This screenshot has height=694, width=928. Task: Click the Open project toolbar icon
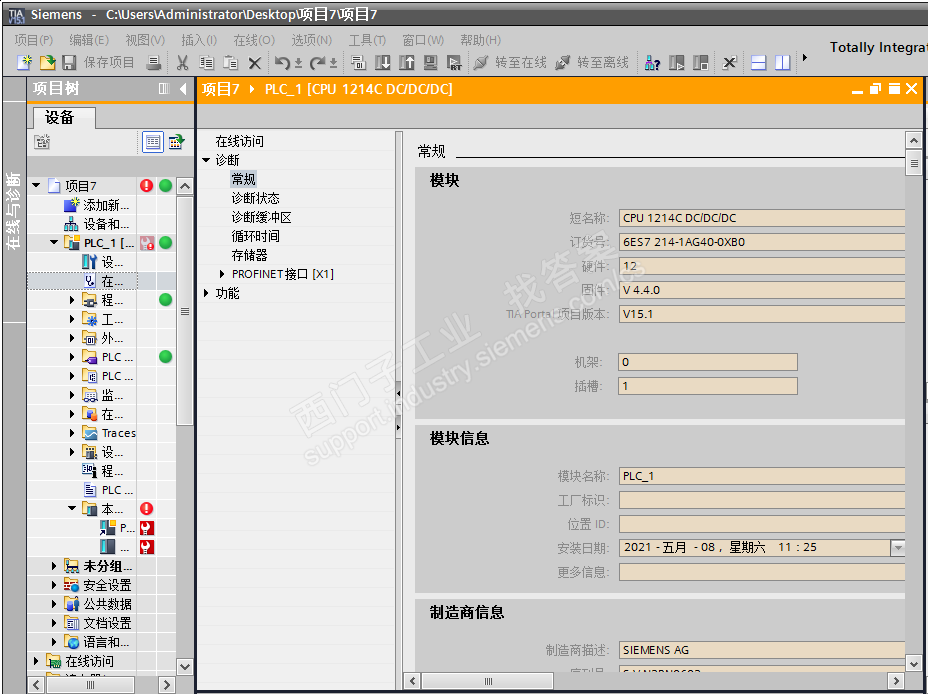coord(47,62)
